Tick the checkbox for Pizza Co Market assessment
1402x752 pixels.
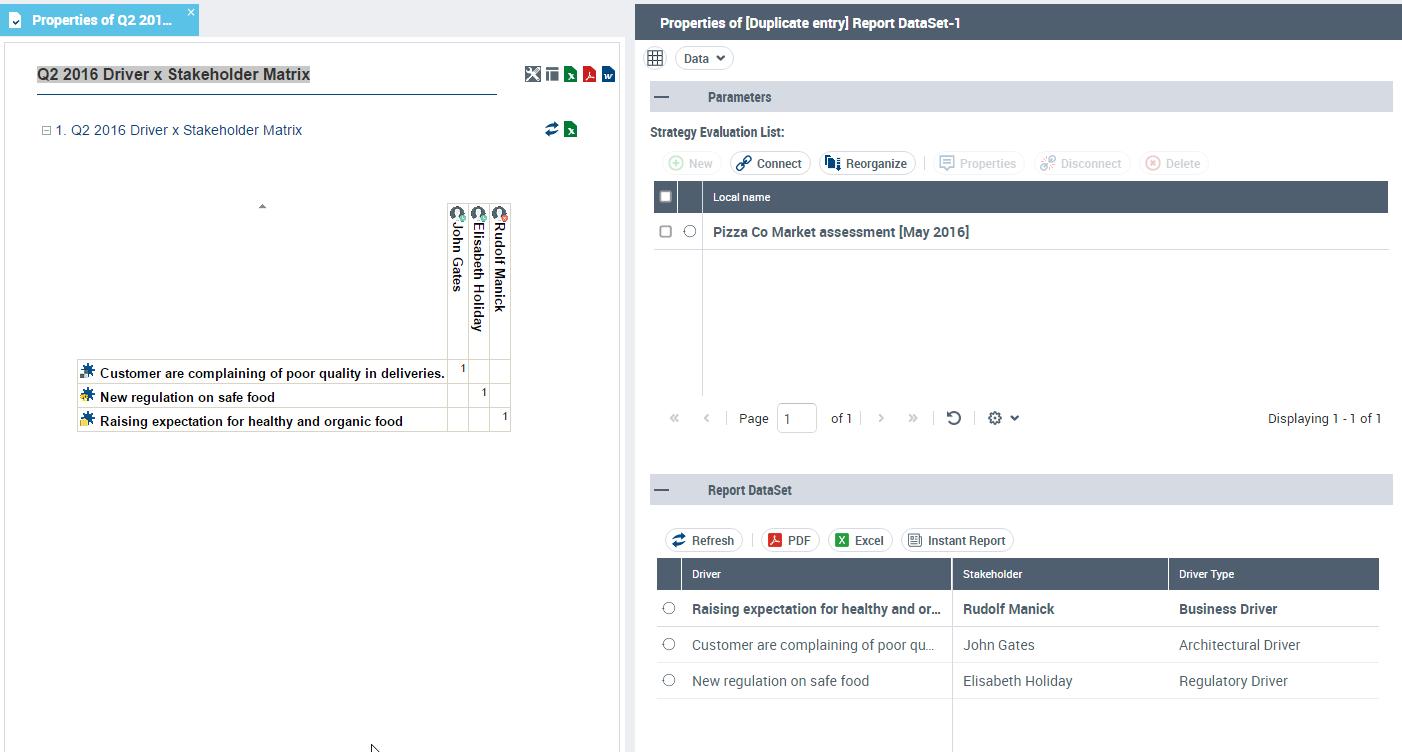pos(666,232)
